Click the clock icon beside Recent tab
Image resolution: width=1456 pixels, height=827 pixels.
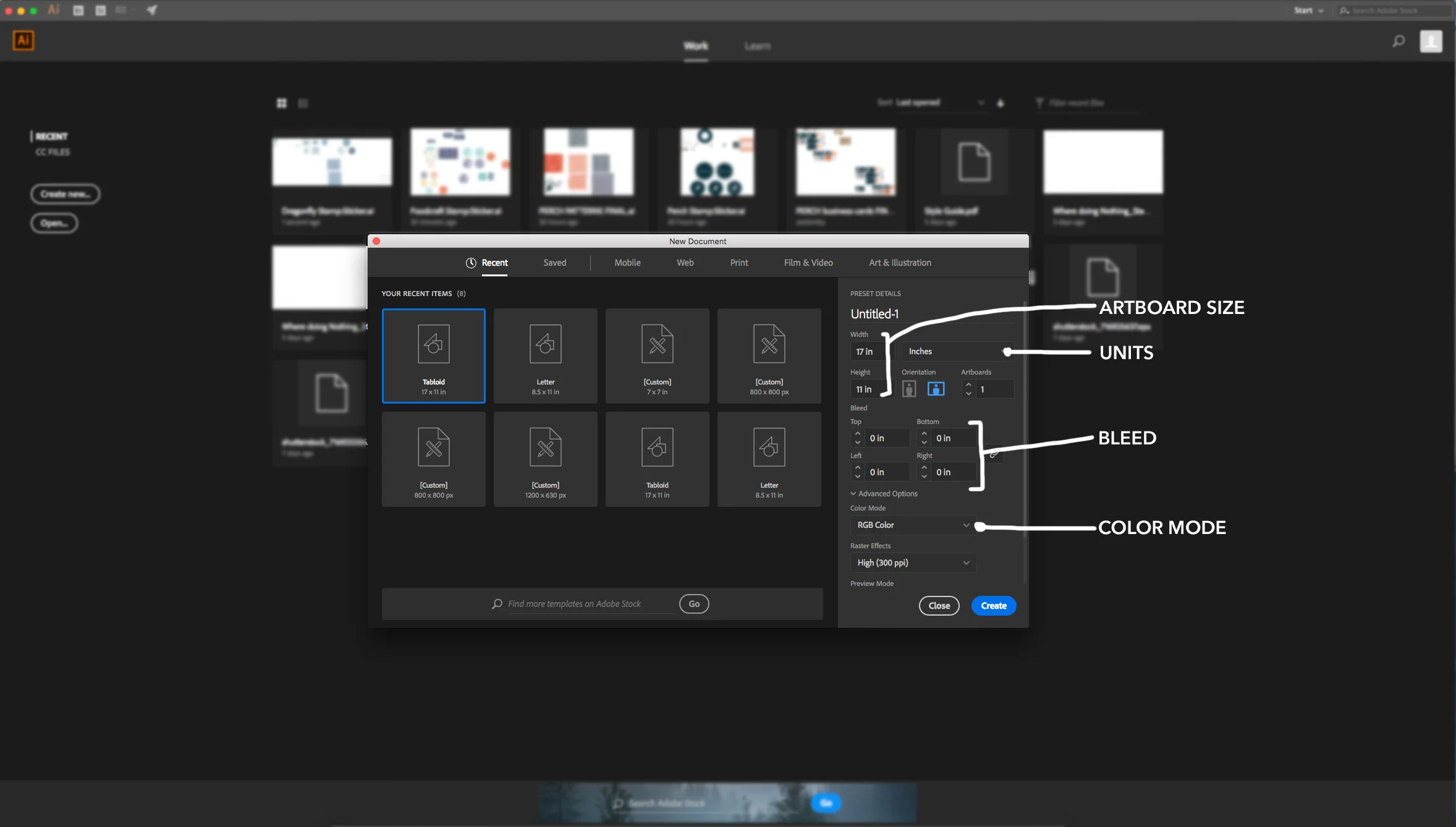tap(471, 263)
